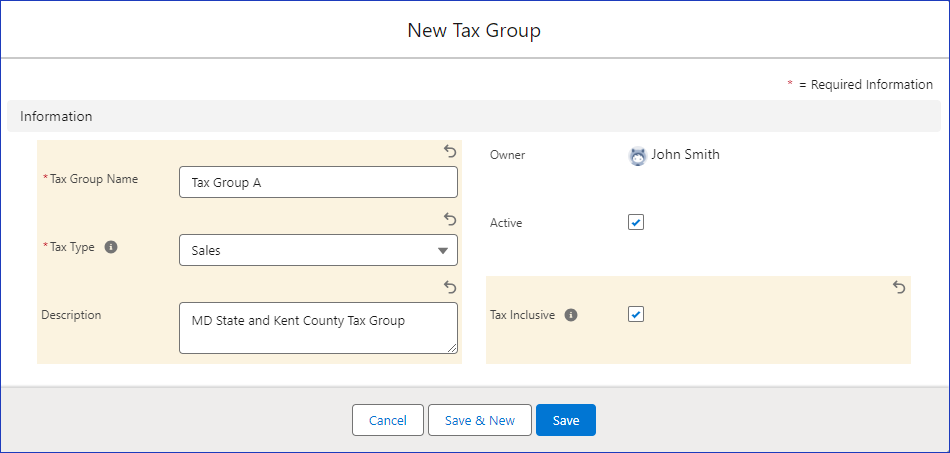Viewport: 950px width, 453px height.
Task: Open the Tax Type Sales dropdown
Action: click(x=318, y=250)
